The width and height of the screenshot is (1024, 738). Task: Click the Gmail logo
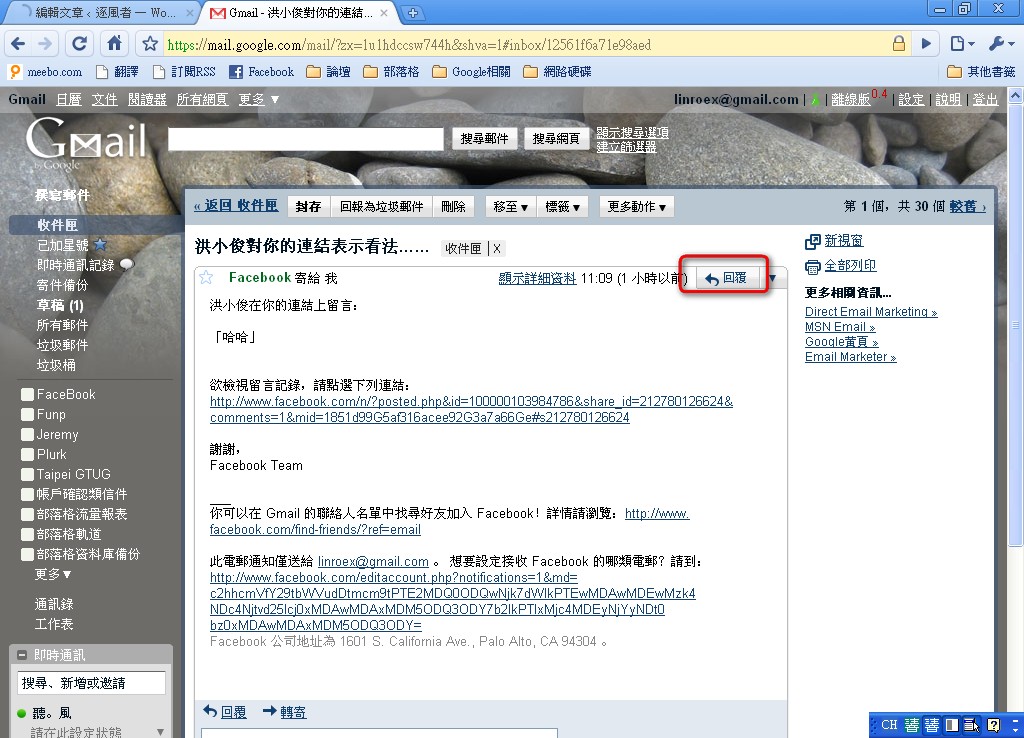pyautogui.click(x=86, y=139)
